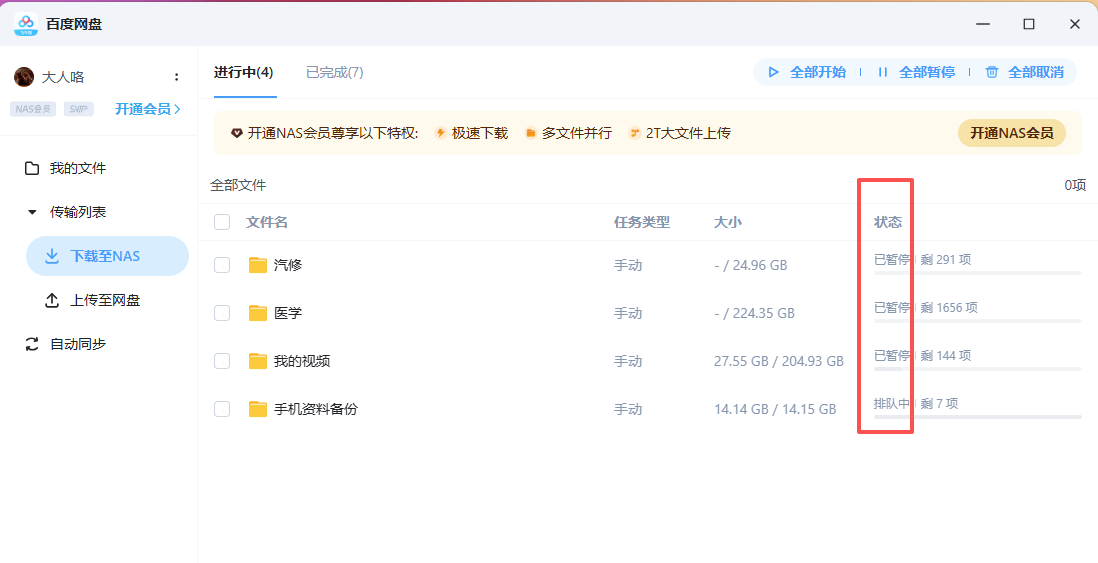Click the size value - / 224.35 GB
The height and width of the screenshot is (563, 1098).
[754, 313]
